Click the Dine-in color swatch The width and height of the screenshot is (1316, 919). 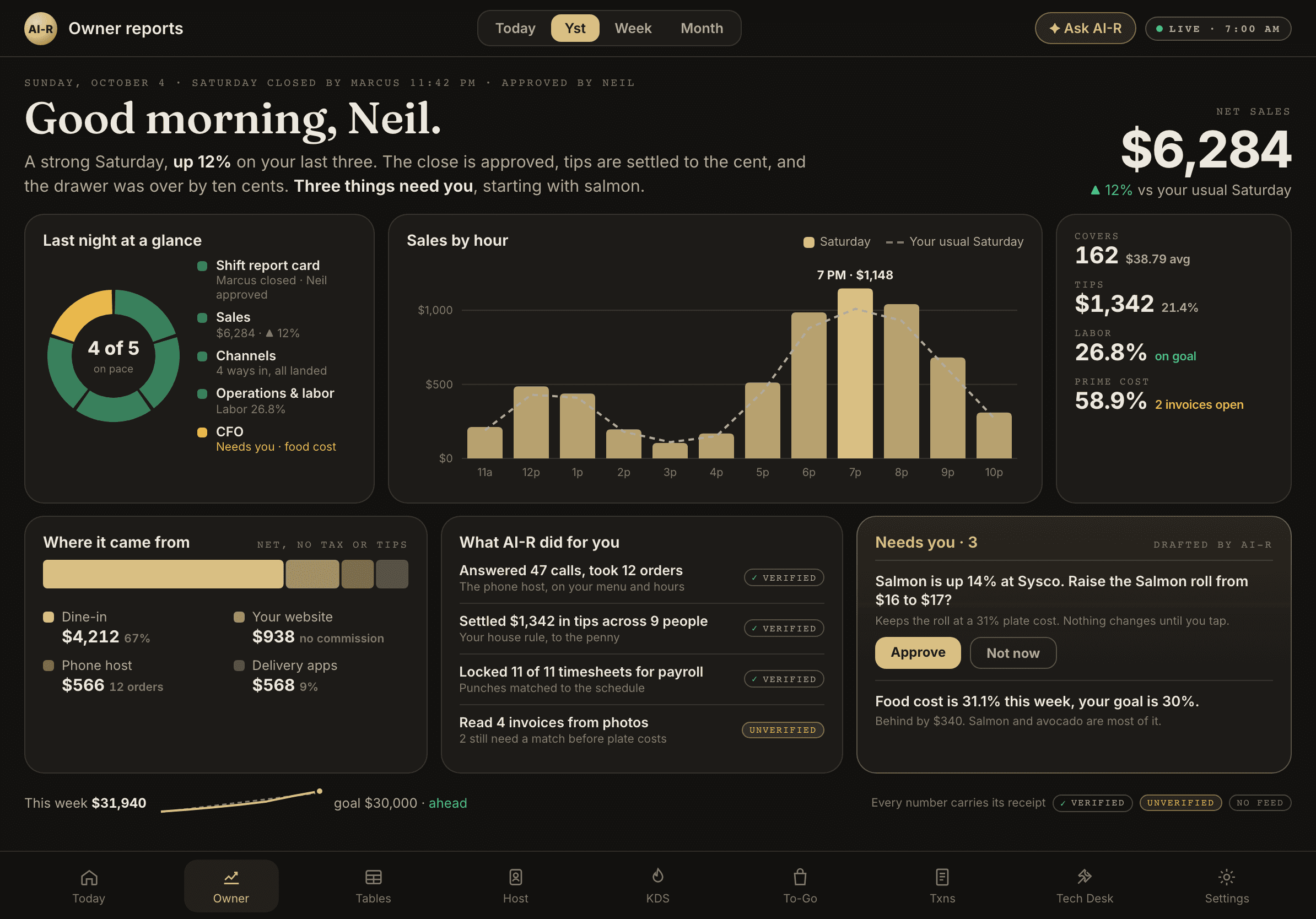point(48,617)
